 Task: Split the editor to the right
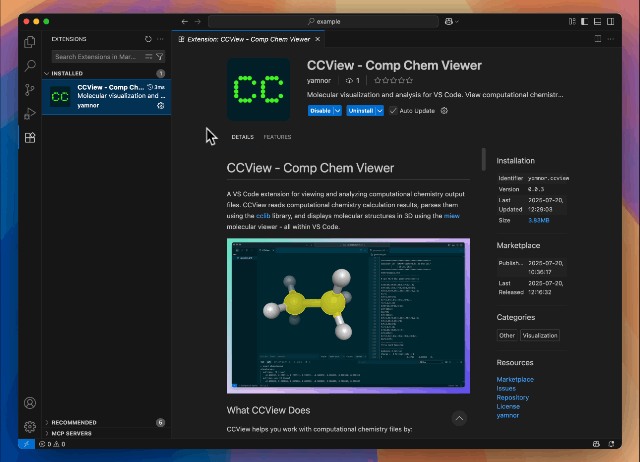coord(598,39)
